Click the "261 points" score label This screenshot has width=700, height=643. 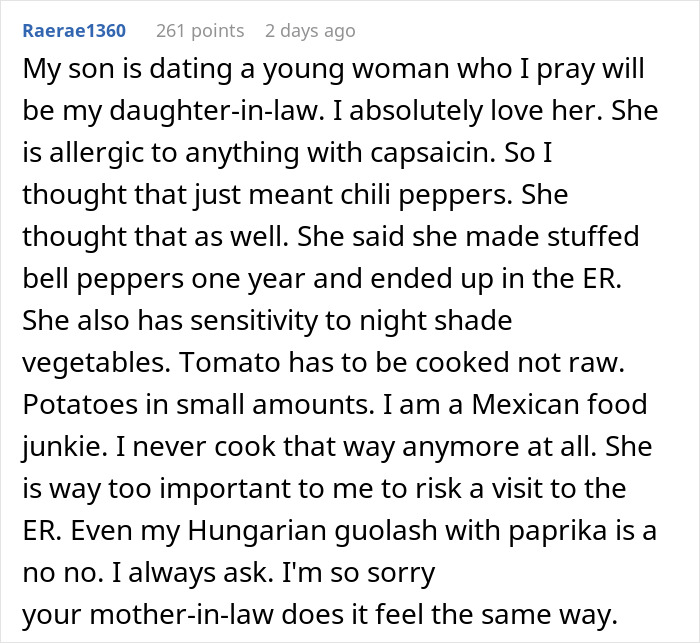(x=200, y=31)
